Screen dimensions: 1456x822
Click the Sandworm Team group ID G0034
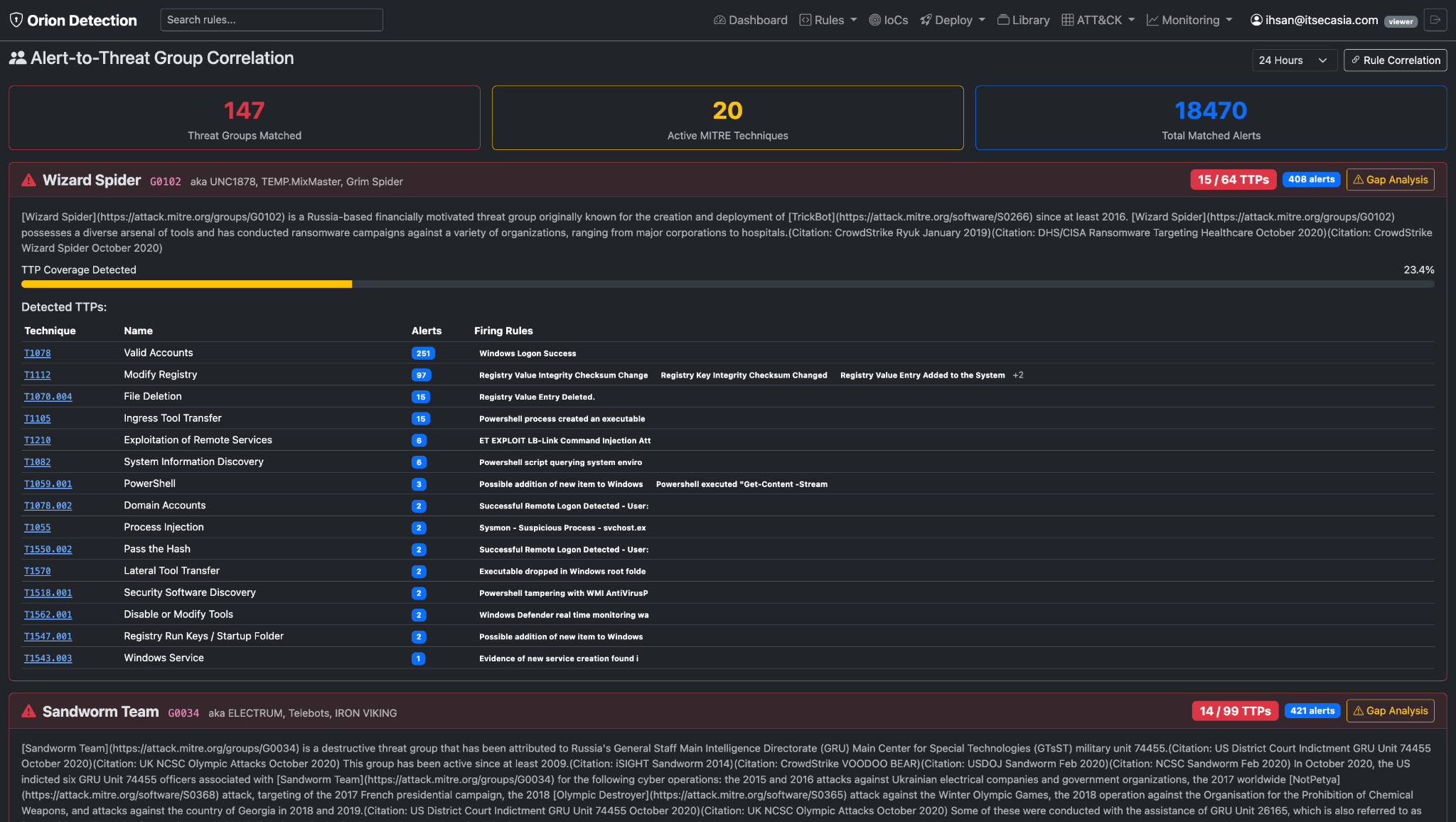(183, 713)
